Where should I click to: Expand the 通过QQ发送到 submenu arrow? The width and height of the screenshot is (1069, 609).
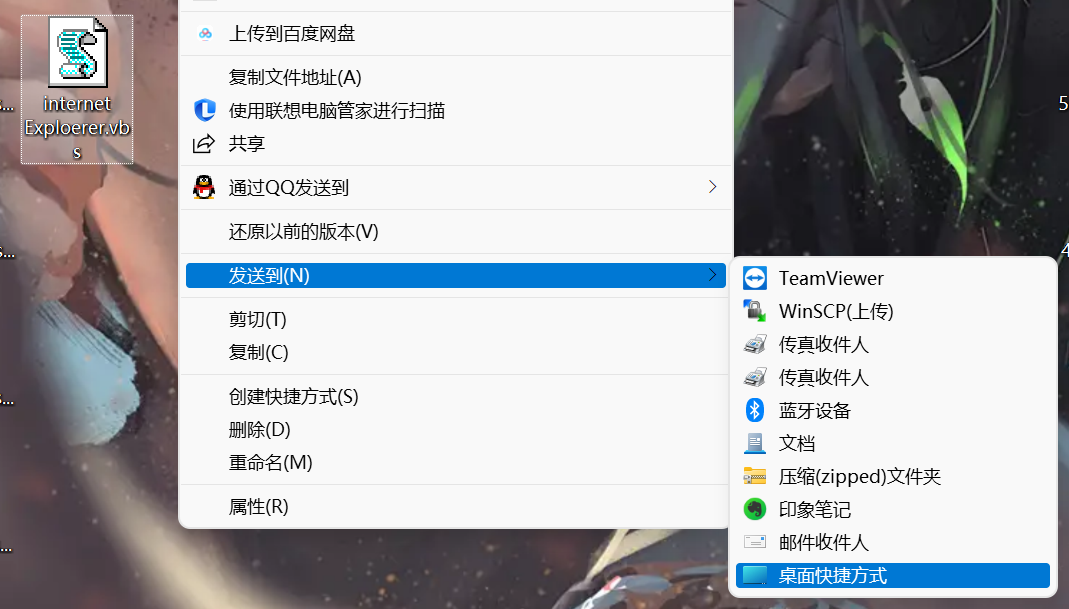tap(712, 187)
